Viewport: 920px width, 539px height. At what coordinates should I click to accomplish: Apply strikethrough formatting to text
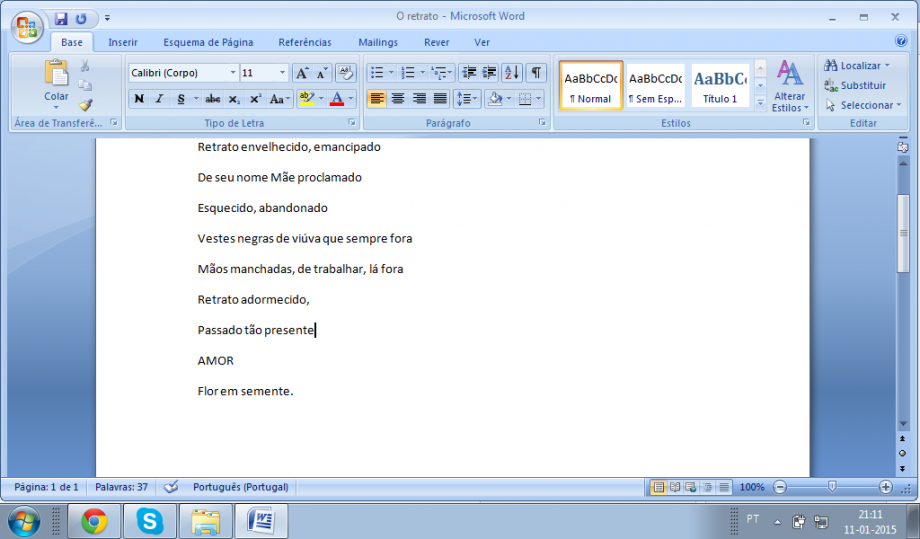click(x=212, y=99)
